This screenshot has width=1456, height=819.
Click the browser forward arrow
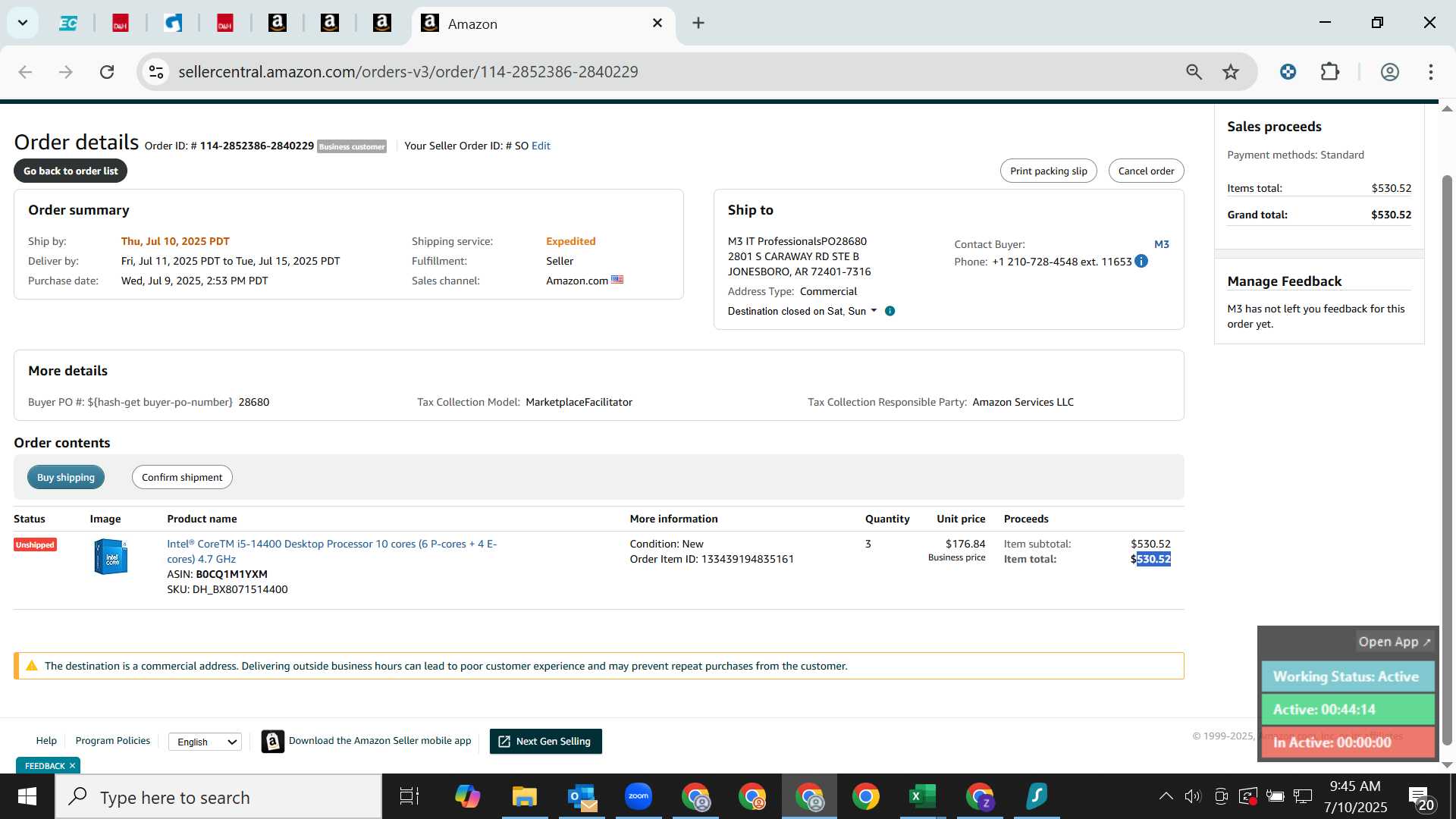(x=66, y=72)
